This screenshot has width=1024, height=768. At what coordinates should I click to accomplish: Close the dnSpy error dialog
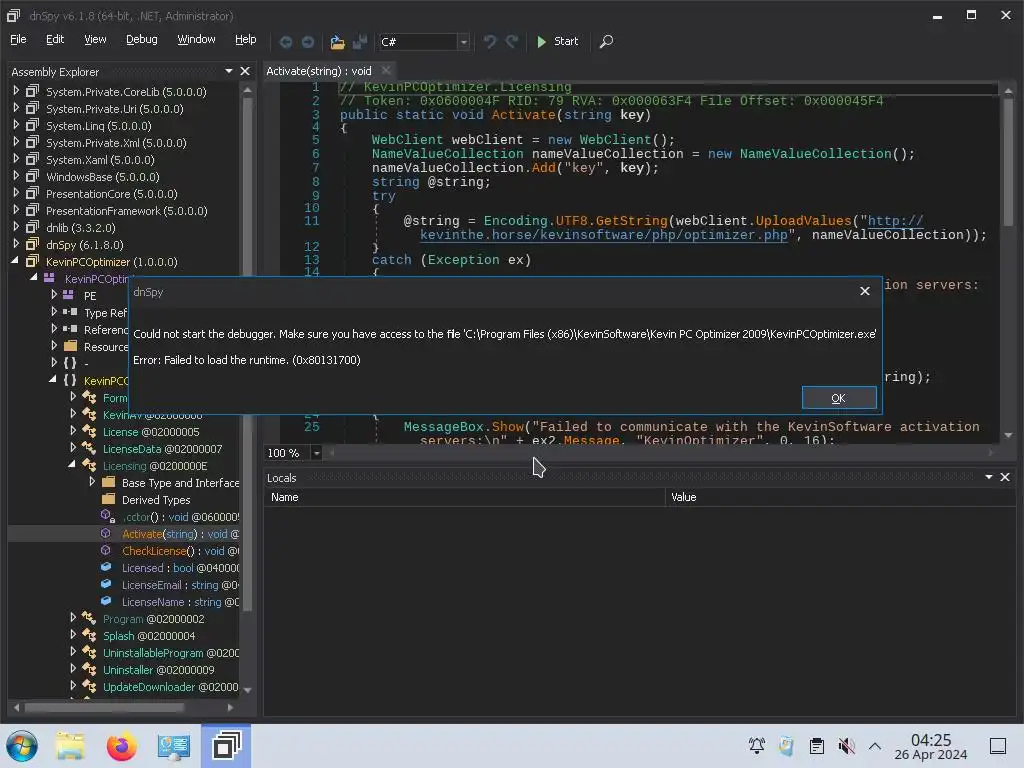click(865, 291)
